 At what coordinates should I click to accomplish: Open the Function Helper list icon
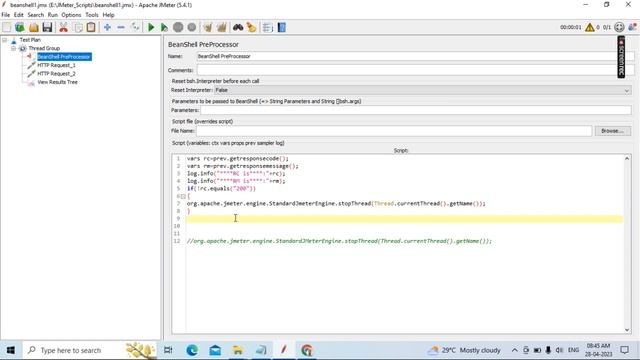pyautogui.click(x=268, y=27)
